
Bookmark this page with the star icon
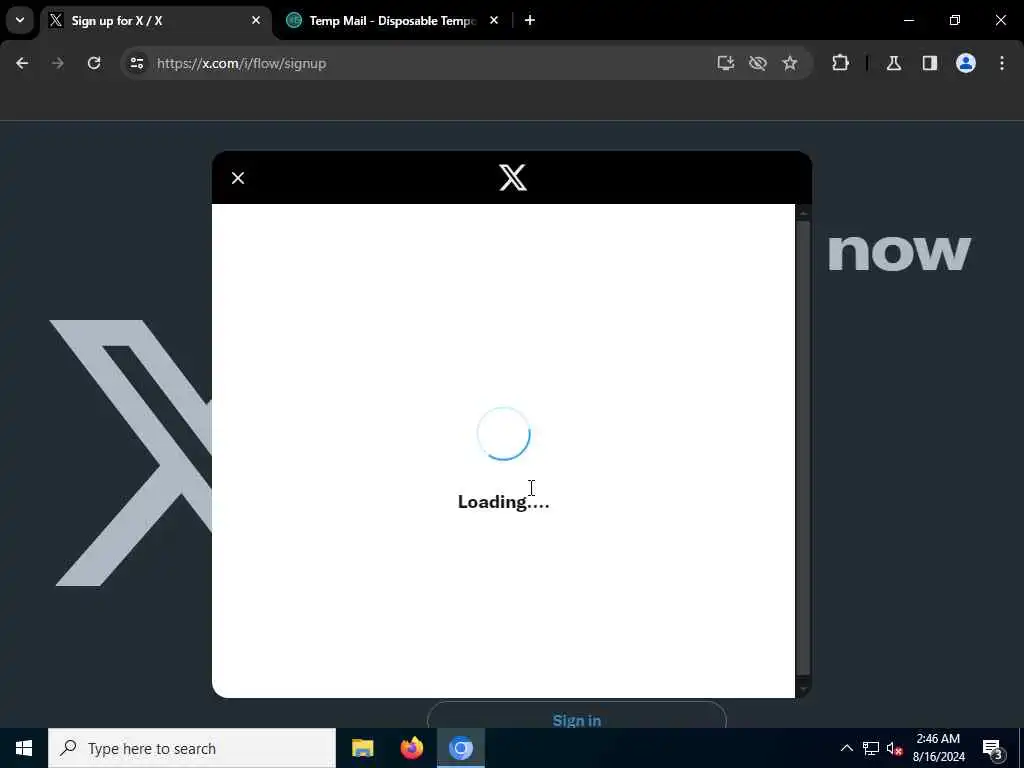tap(790, 63)
